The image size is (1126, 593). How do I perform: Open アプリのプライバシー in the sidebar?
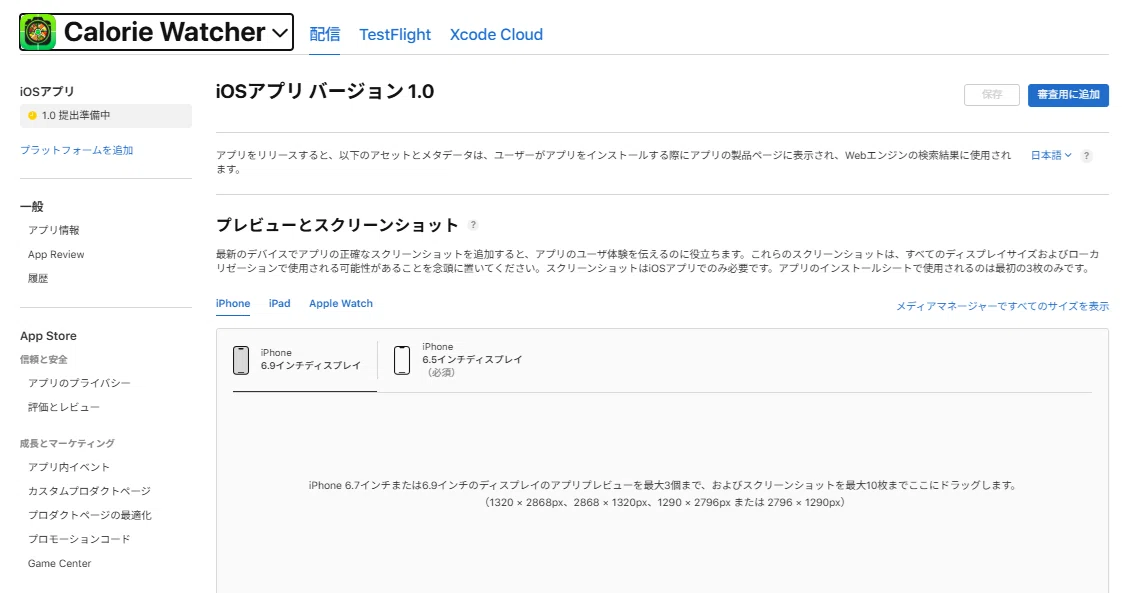pyautogui.click(x=79, y=383)
